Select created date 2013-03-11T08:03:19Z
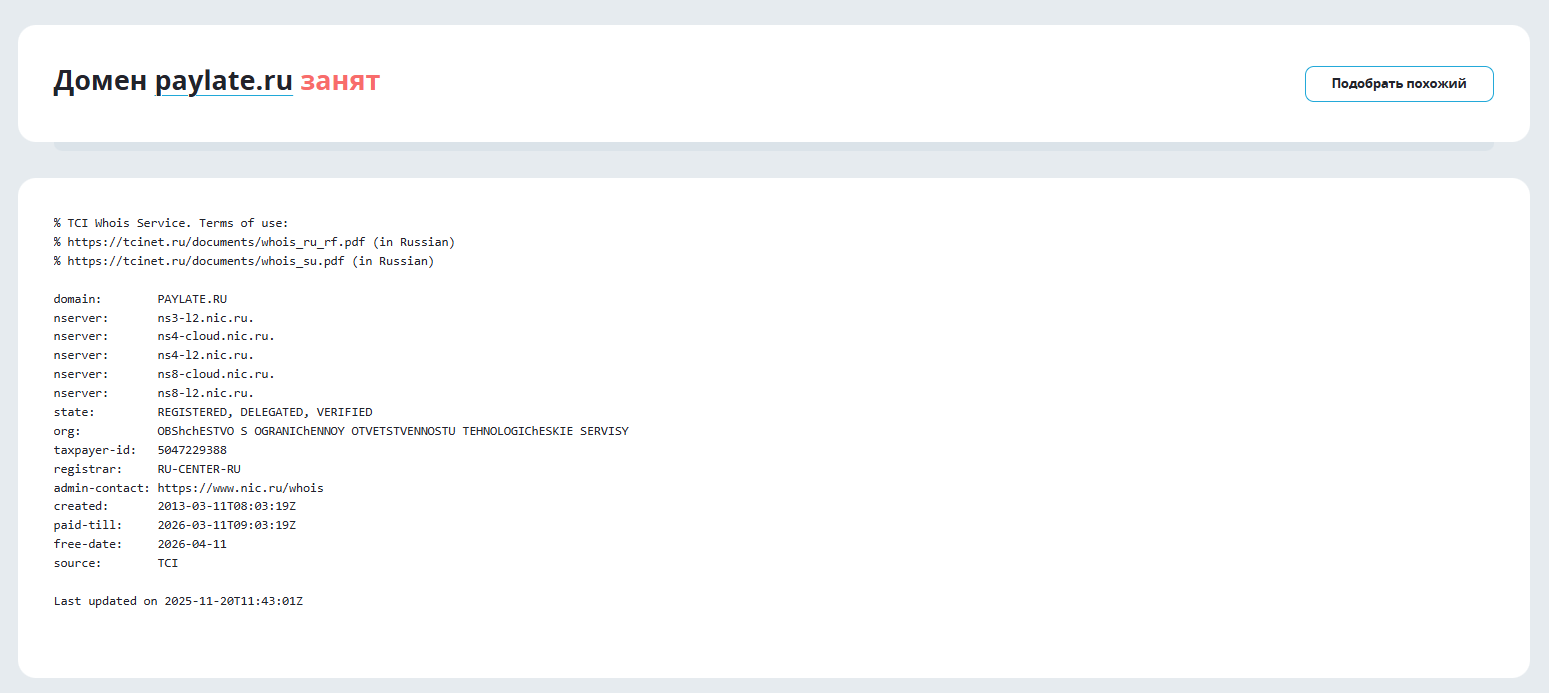1549x693 pixels. click(227, 507)
